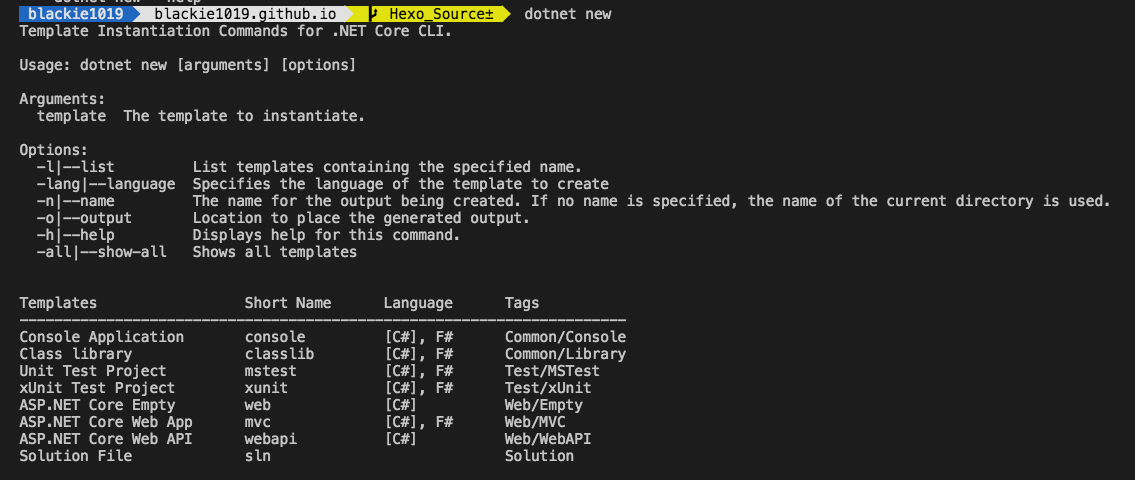Click the 'Tags' column header
This screenshot has width=1135, height=480.
(521, 303)
